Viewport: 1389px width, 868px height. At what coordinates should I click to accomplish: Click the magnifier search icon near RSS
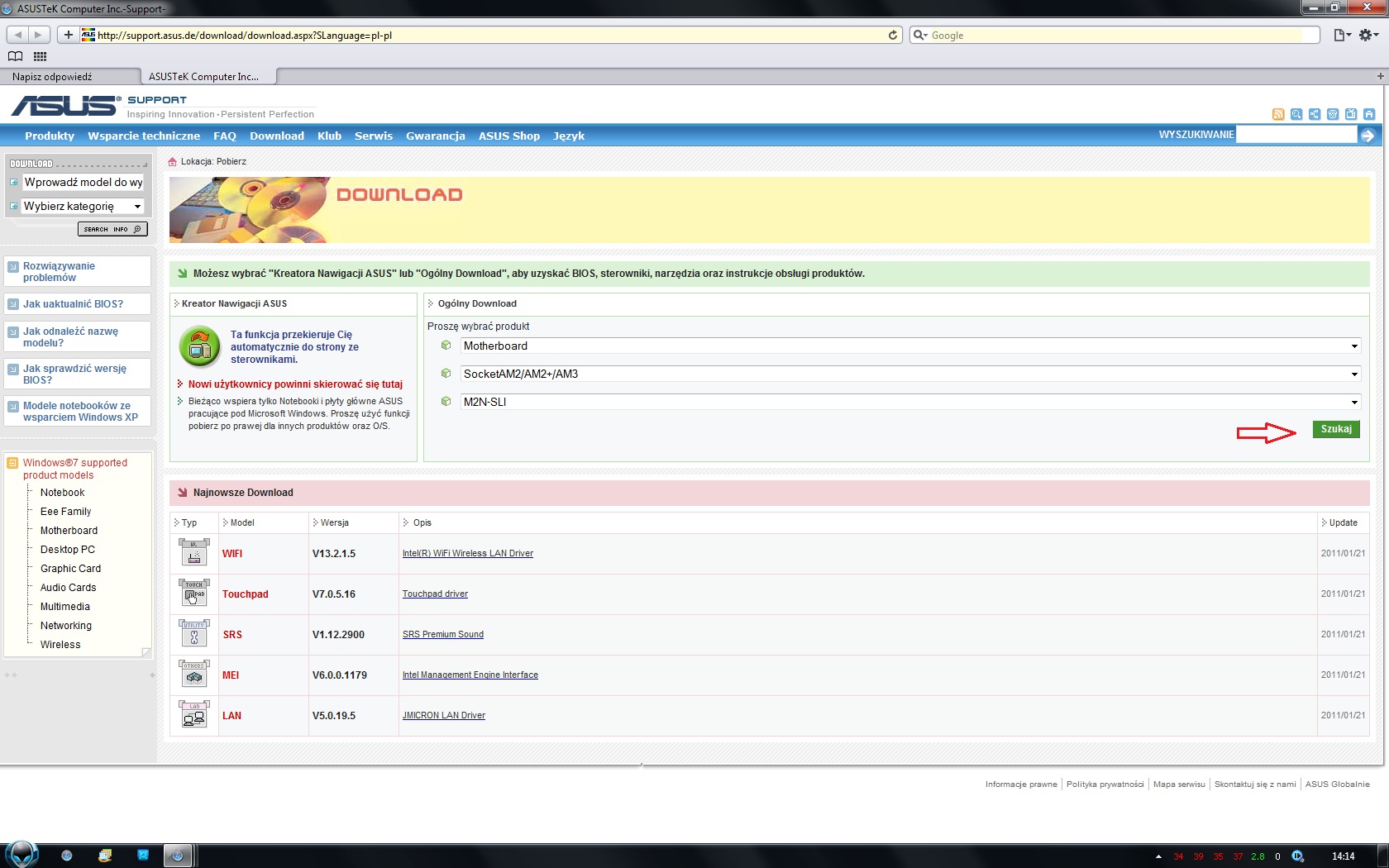(1296, 114)
